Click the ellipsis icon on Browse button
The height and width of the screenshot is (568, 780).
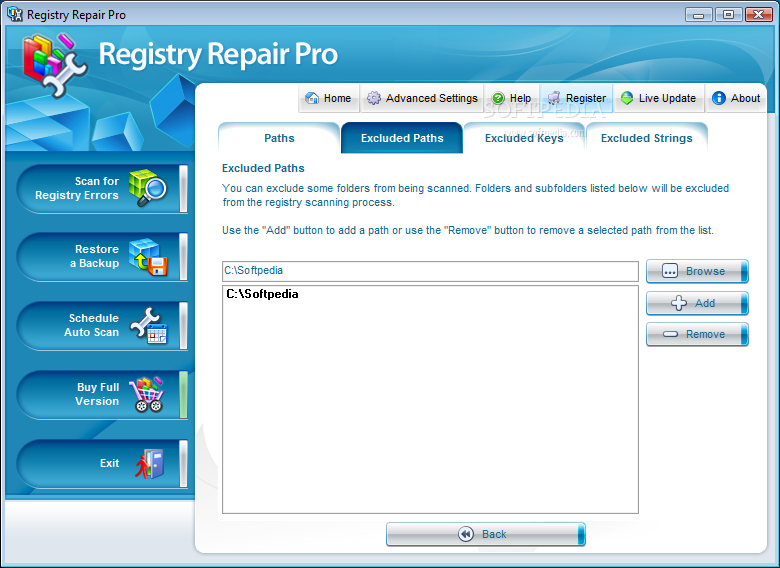[x=670, y=271]
